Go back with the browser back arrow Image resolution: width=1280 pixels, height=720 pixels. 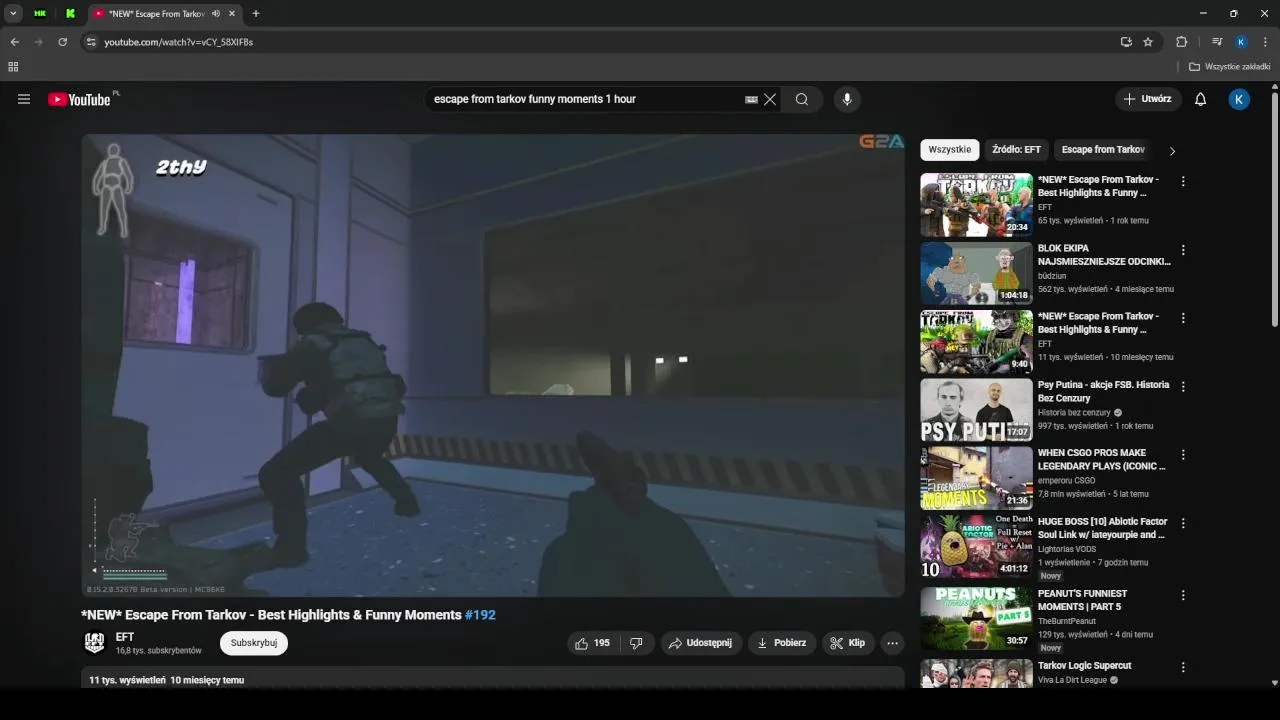14,42
